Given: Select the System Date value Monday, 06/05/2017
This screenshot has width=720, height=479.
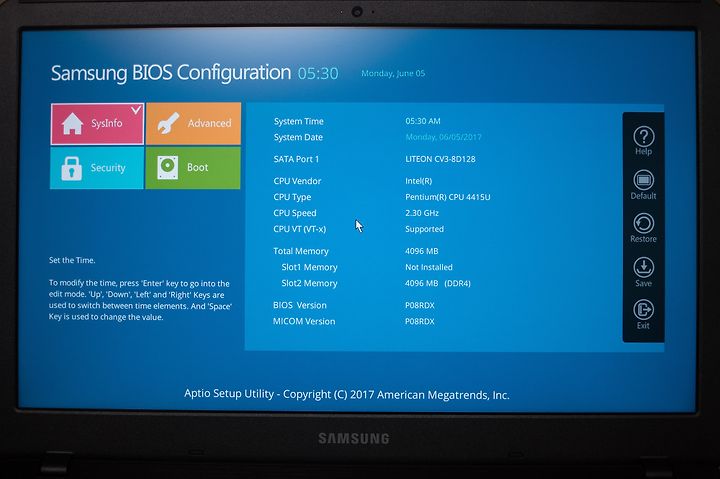Looking at the screenshot, I should tap(443, 137).
